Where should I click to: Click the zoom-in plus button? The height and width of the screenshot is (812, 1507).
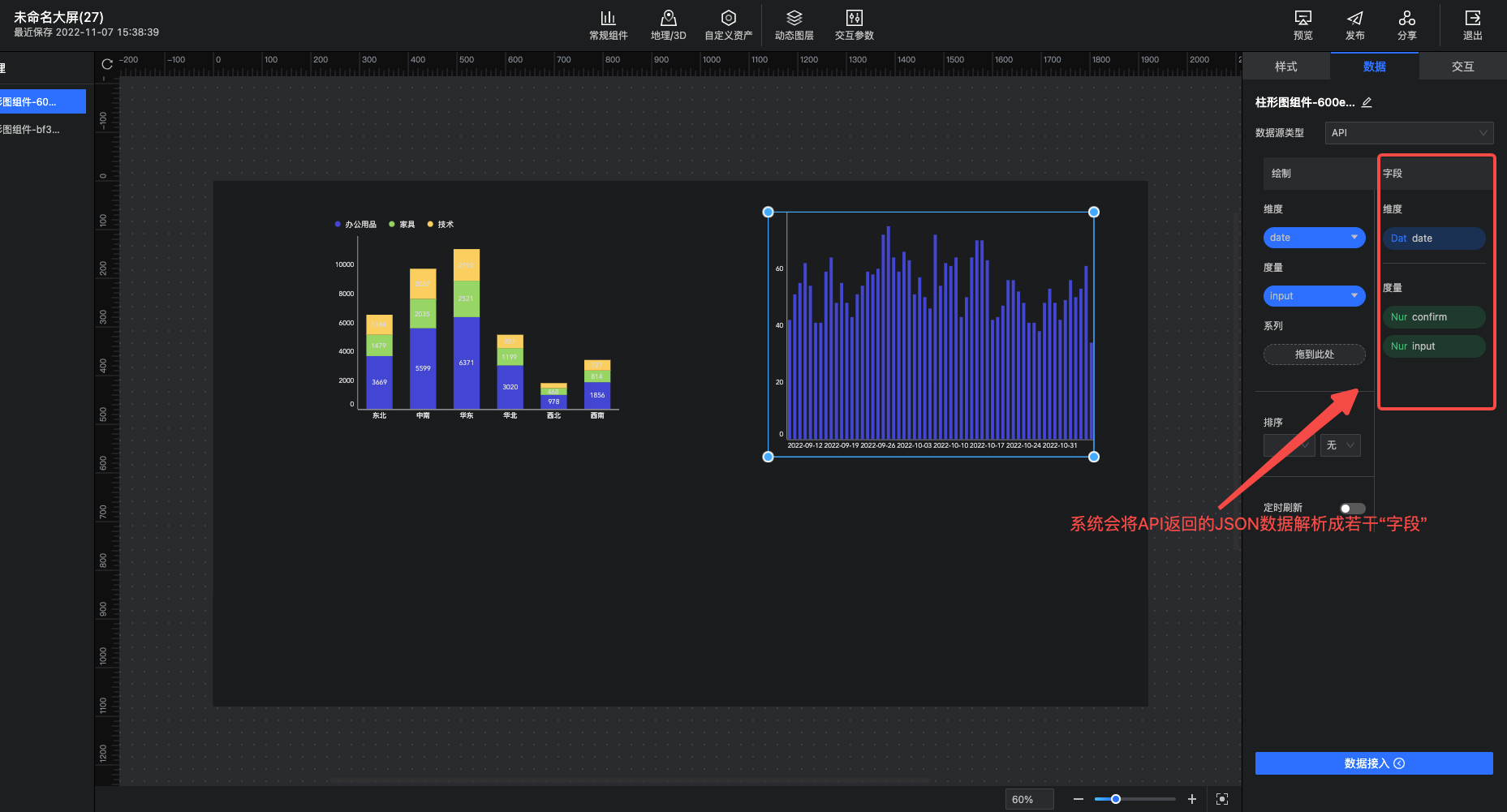tap(1191, 799)
